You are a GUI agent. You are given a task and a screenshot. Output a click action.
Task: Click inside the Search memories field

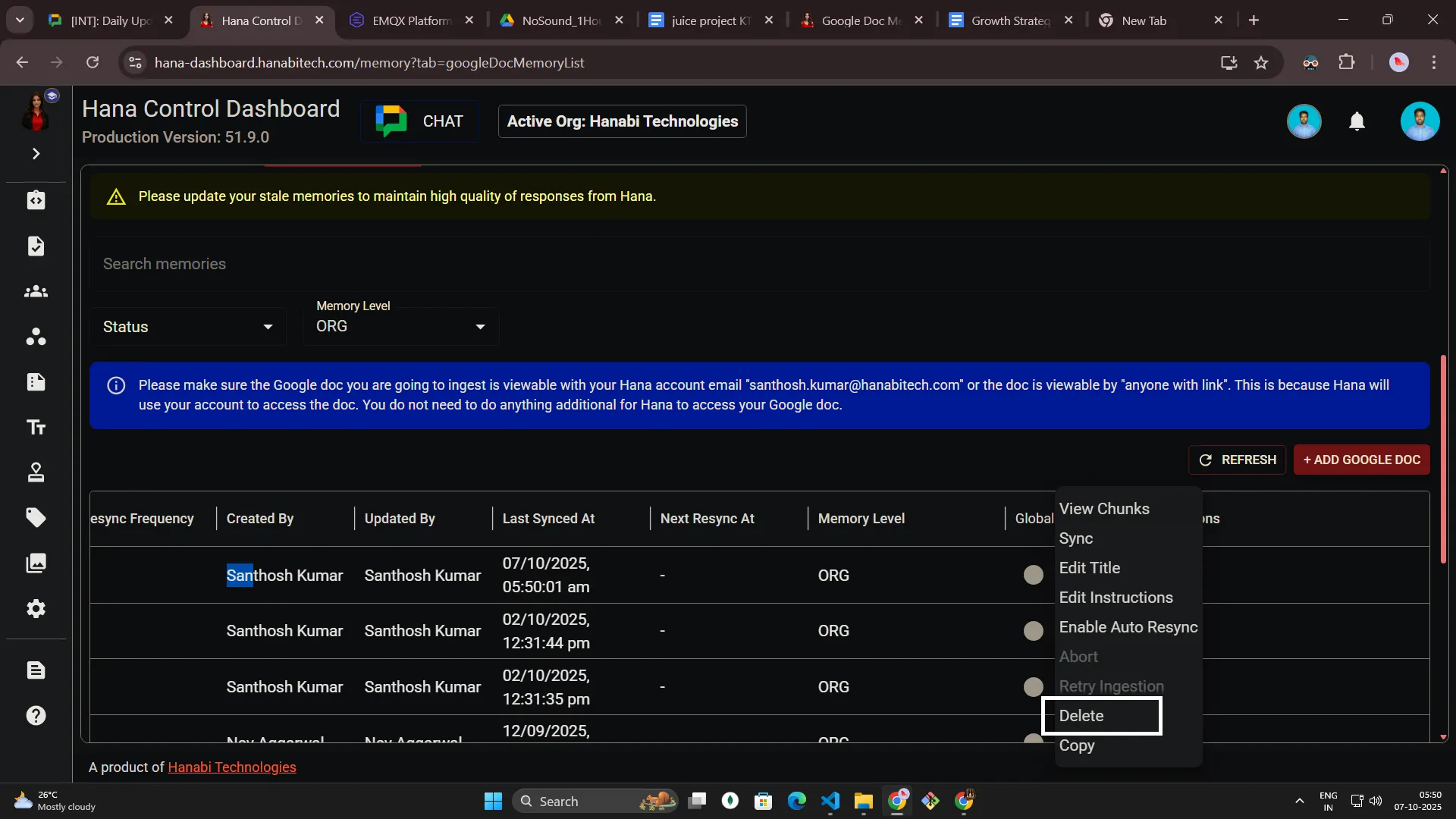coord(455,263)
